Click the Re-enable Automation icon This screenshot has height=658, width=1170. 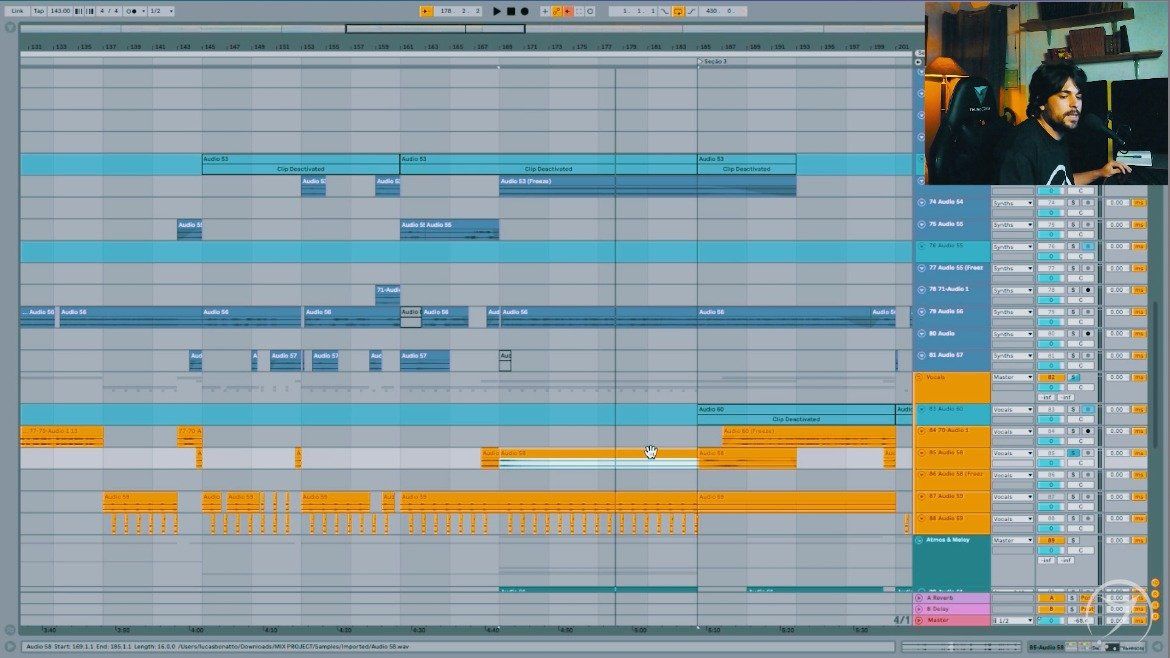click(568, 11)
